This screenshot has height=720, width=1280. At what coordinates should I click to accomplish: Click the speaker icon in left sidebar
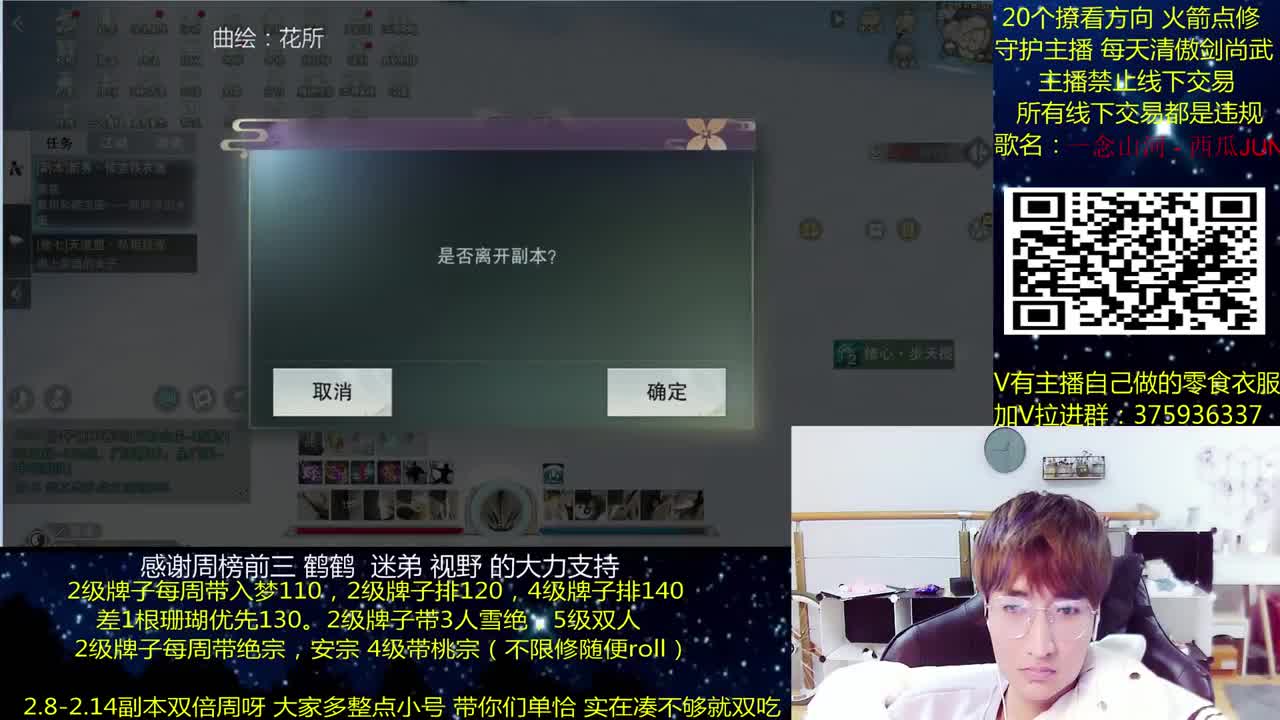pyautogui.click(x=16, y=294)
